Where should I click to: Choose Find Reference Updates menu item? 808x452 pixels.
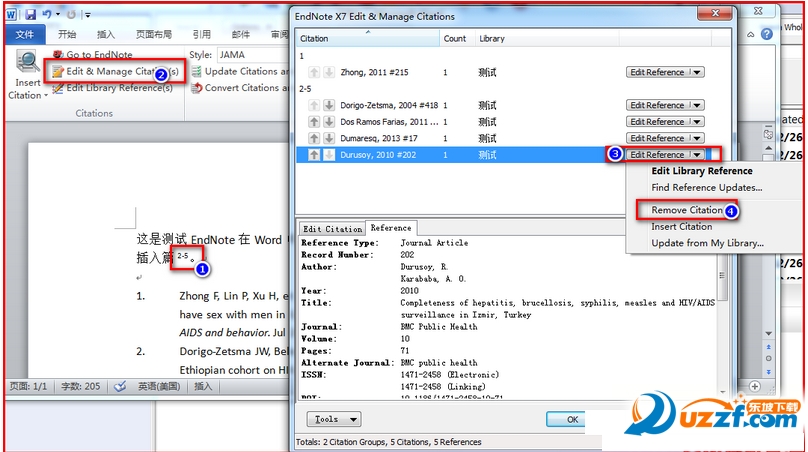coord(706,188)
